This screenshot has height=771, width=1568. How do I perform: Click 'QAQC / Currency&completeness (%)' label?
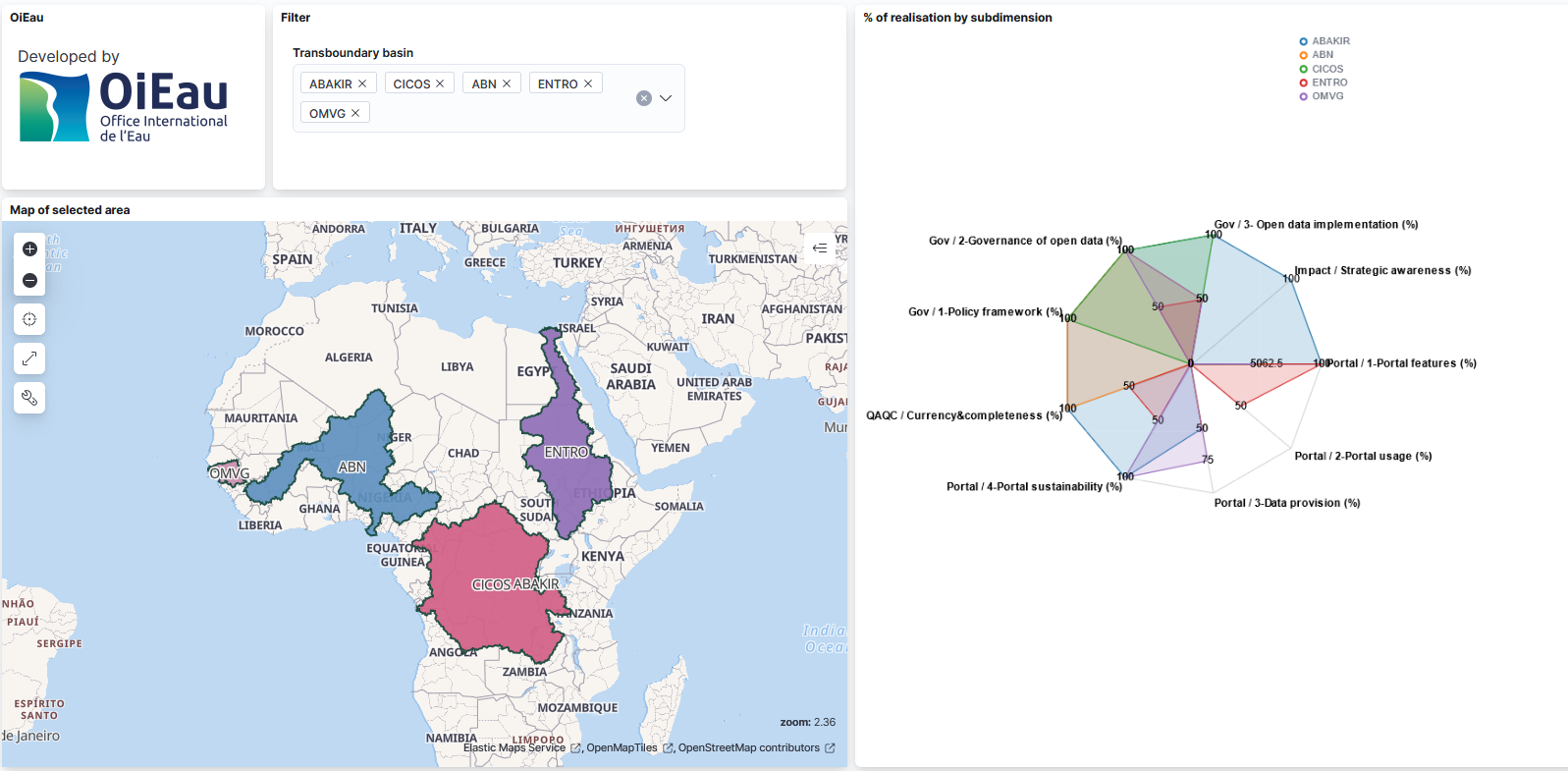pyautogui.click(x=964, y=416)
